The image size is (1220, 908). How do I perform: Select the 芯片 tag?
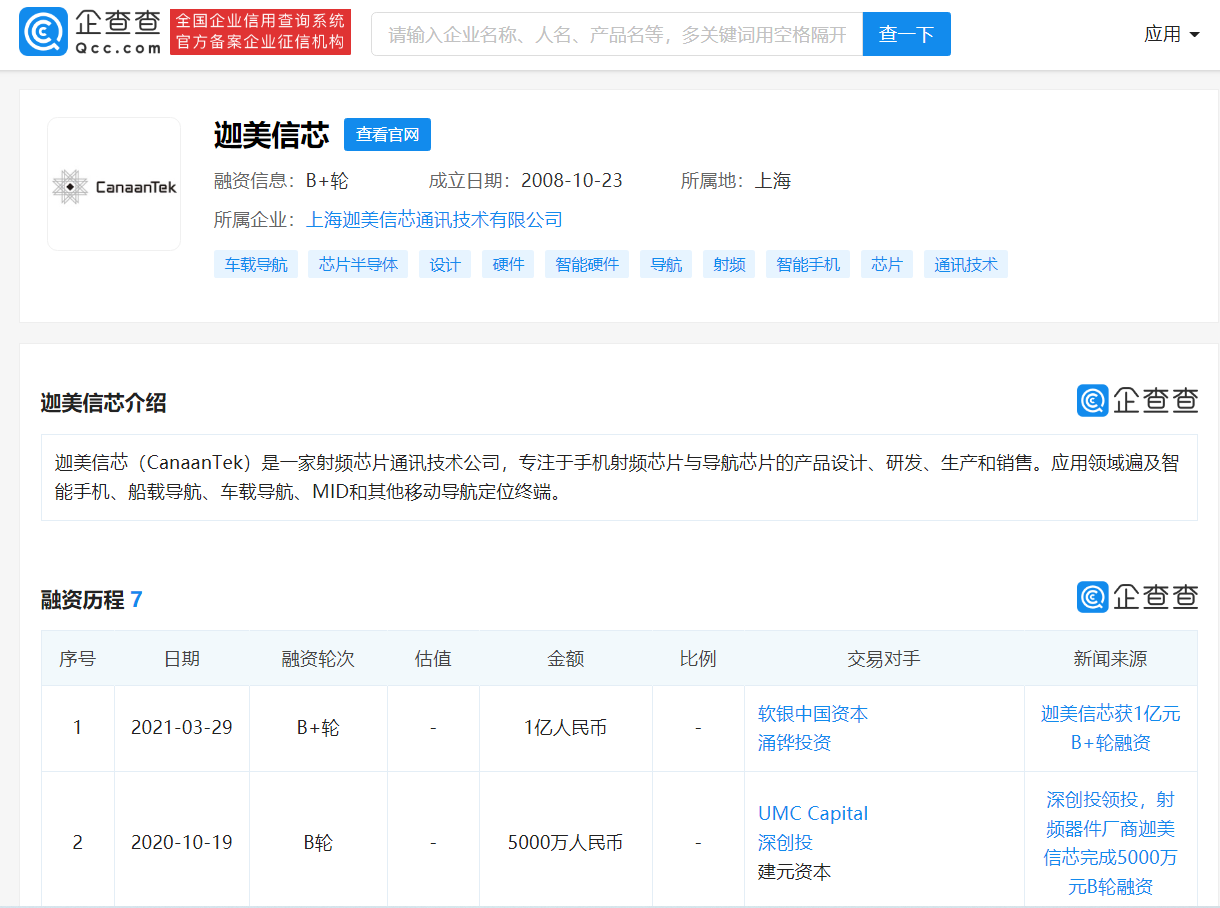point(887,264)
